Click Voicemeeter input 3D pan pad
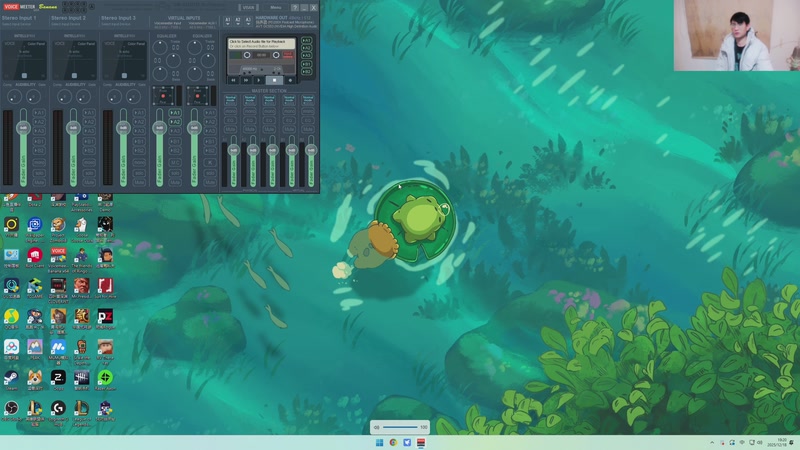This screenshot has height=450, width=800. [x=163, y=96]
